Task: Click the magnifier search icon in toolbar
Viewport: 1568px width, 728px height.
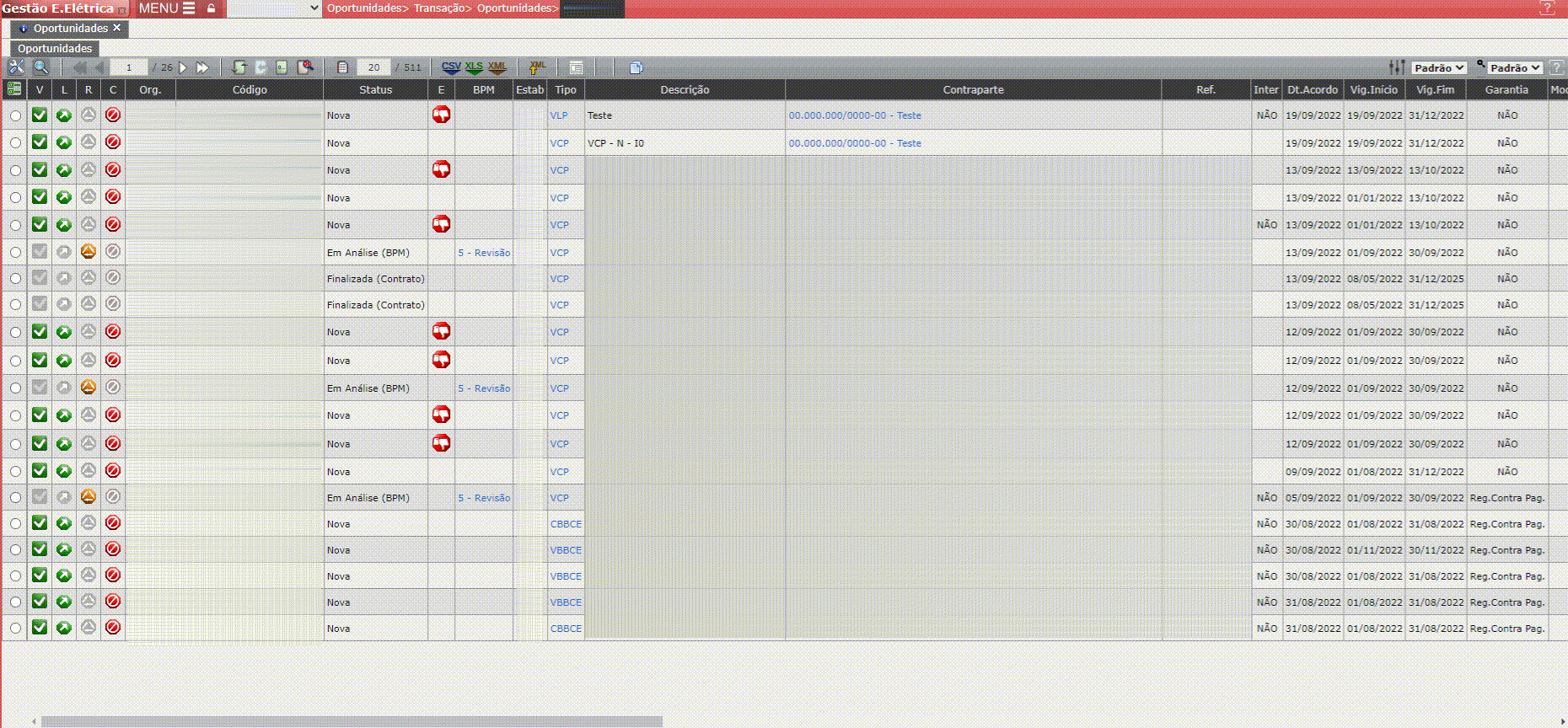Action: [40, 67]
